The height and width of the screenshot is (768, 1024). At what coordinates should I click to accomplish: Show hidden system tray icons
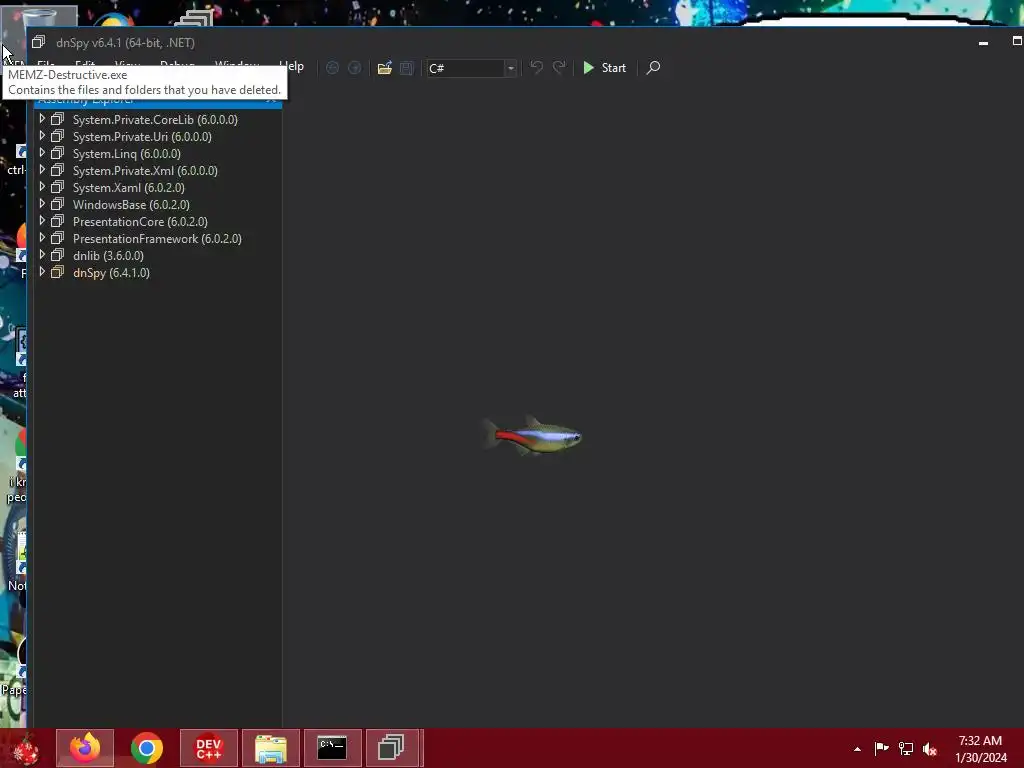[857, 749]
